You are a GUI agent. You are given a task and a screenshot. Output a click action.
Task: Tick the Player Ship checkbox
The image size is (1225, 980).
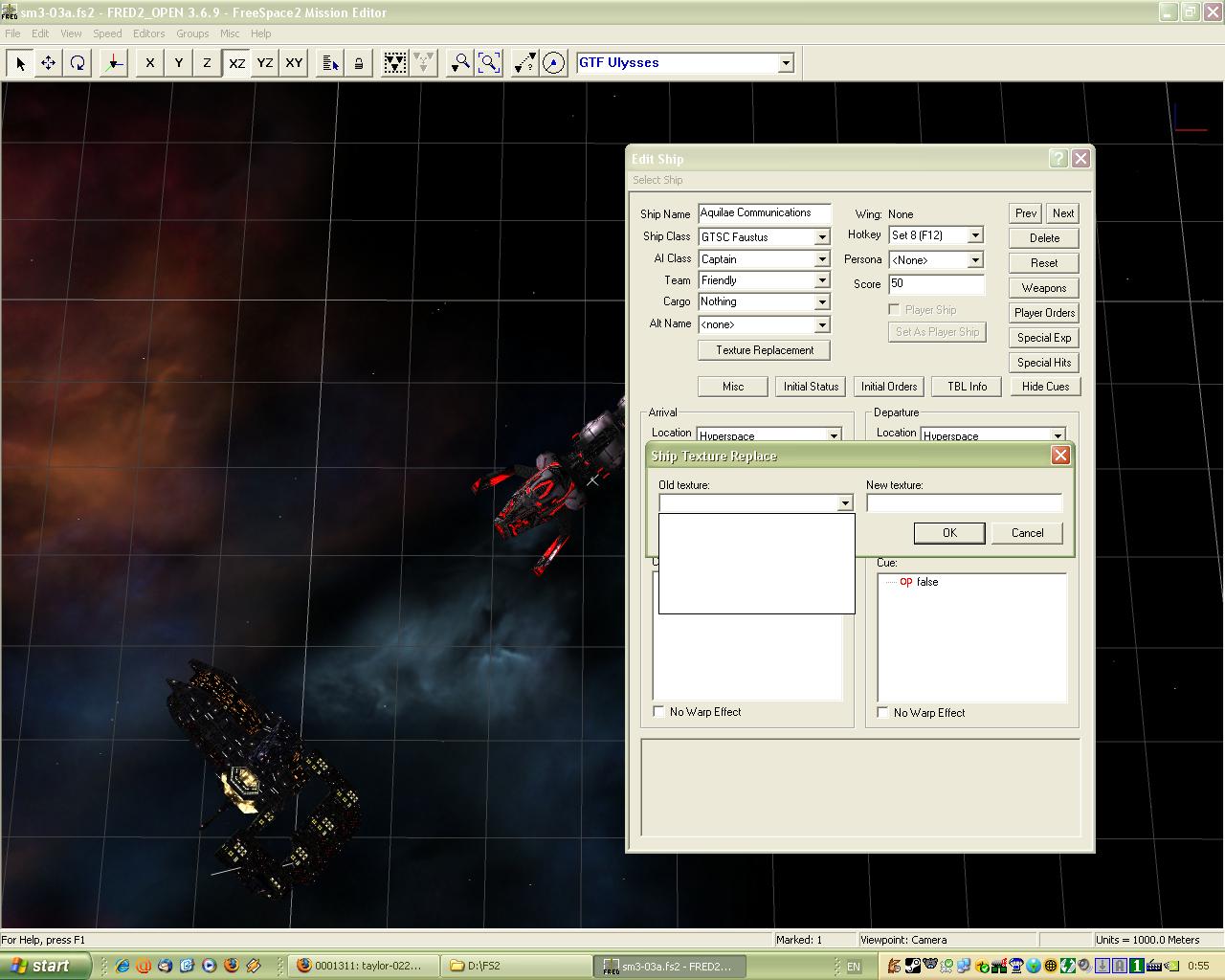tap(894, 310)
